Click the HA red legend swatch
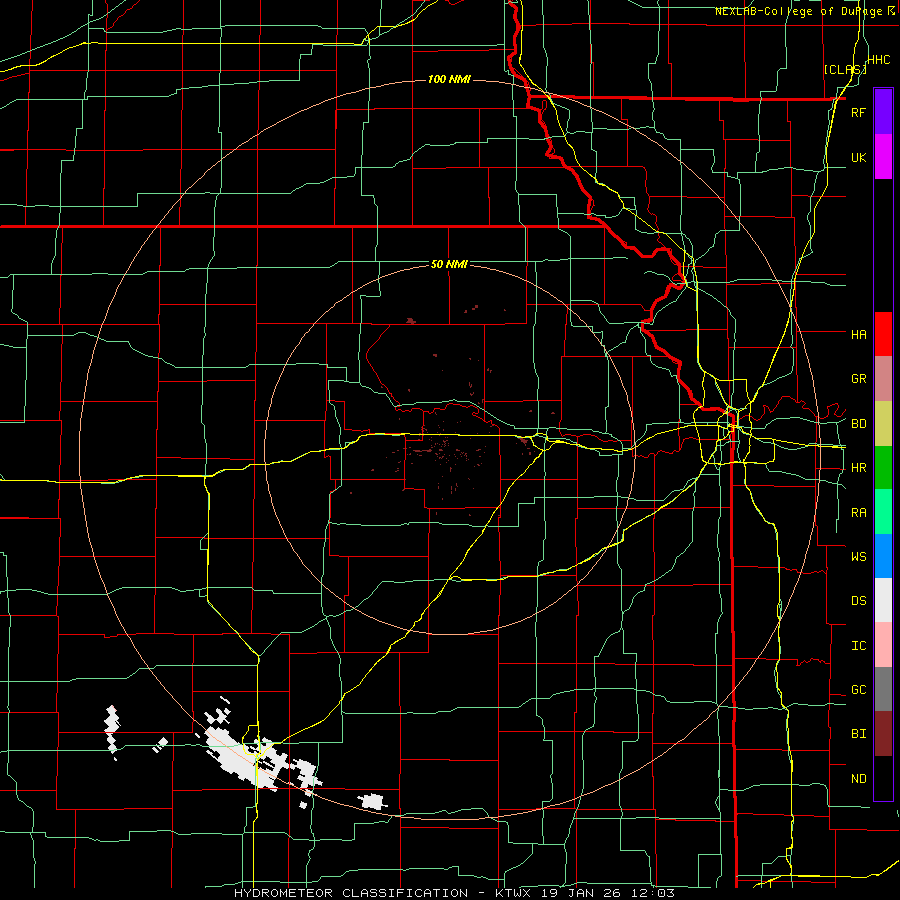Viewport: 900px width, 900px height. [883, 334]
